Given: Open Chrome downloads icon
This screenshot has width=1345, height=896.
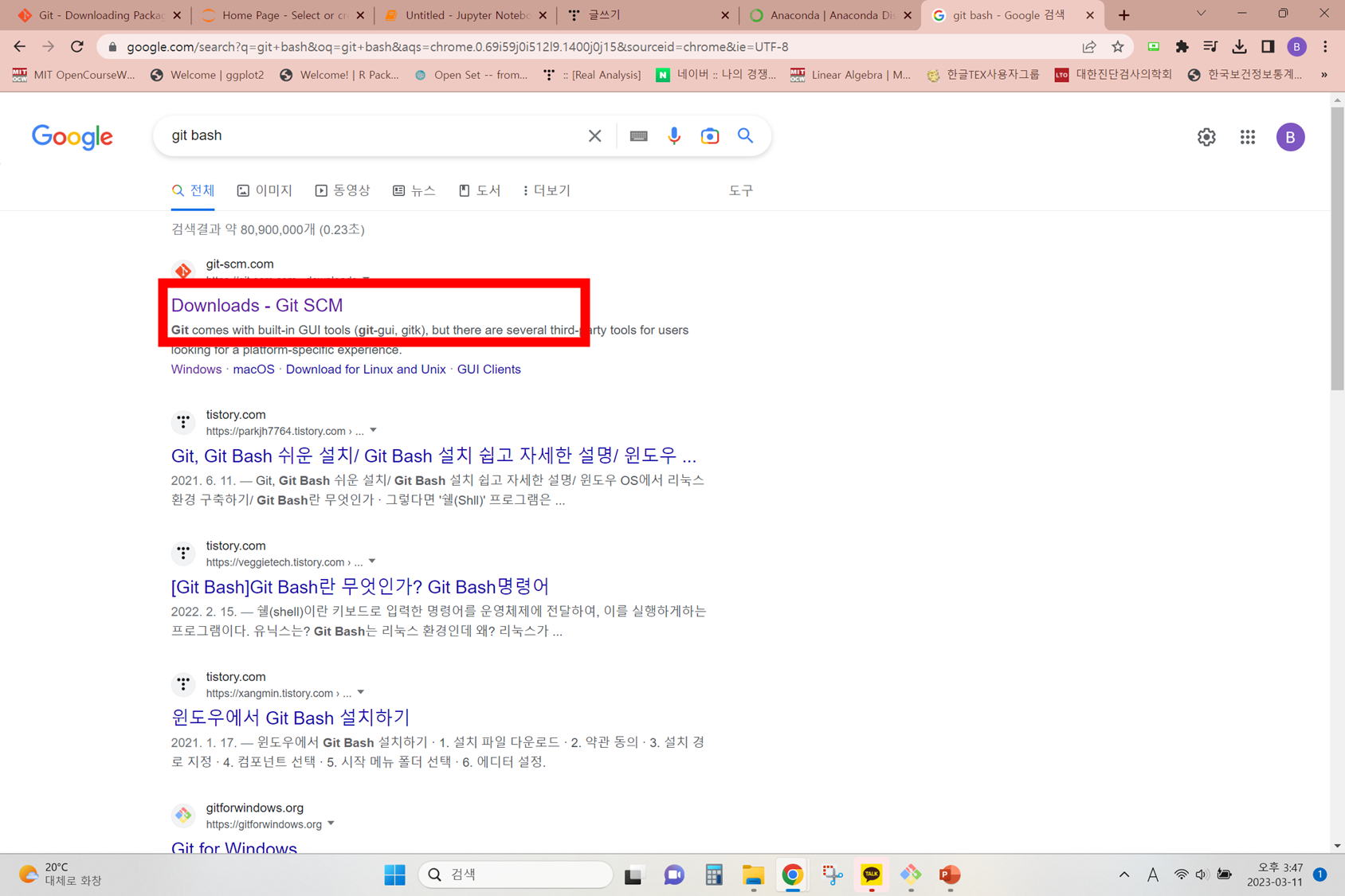Looking at the screenshot, I should pos(1239,47).
